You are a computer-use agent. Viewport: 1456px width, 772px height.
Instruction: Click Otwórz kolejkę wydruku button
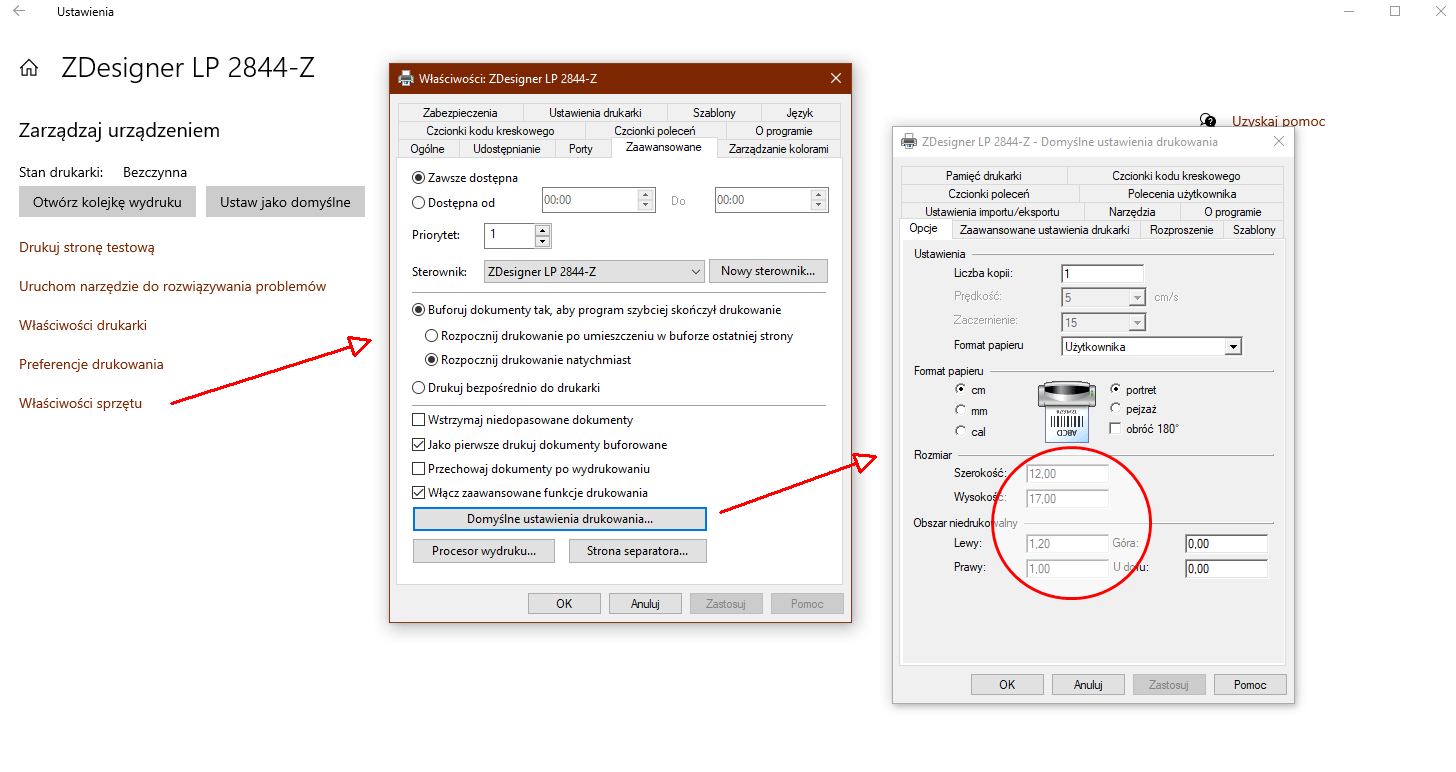pos(107,202)
